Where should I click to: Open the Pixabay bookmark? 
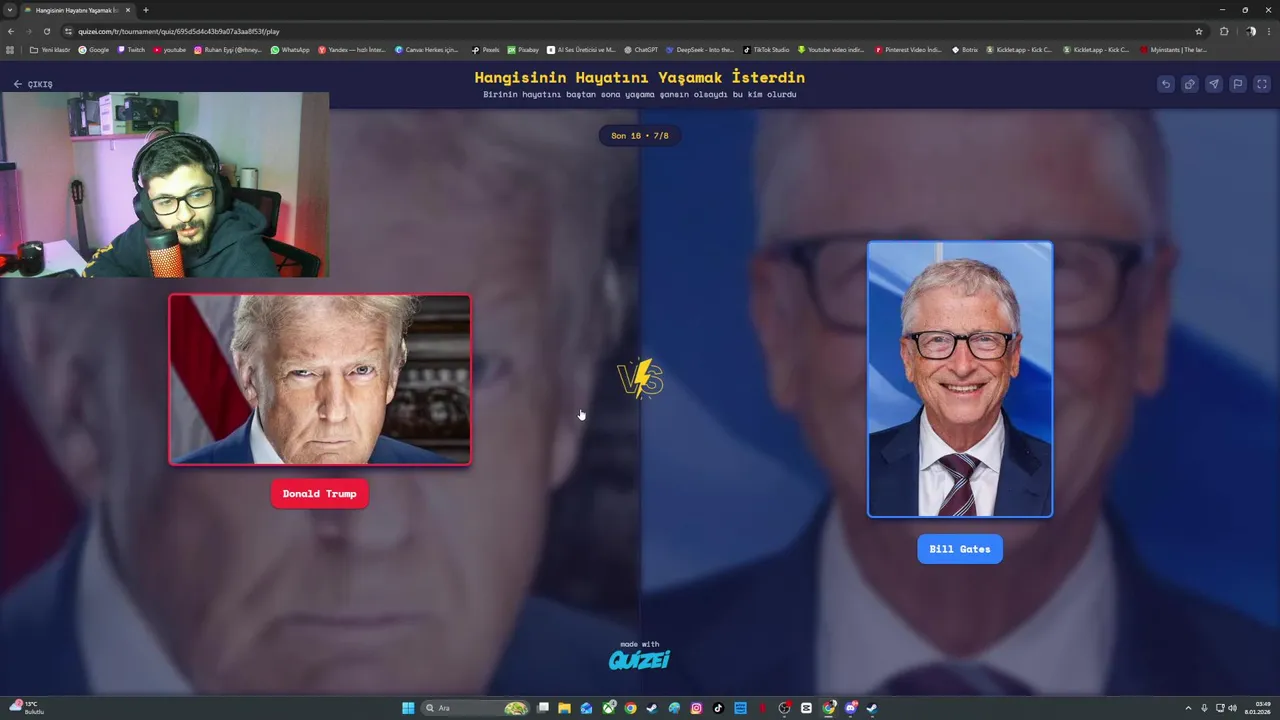pos(523,49)
